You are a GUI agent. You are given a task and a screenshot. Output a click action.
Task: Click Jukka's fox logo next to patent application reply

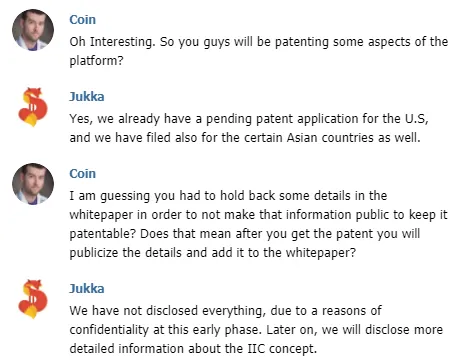[x=33, y=107]
